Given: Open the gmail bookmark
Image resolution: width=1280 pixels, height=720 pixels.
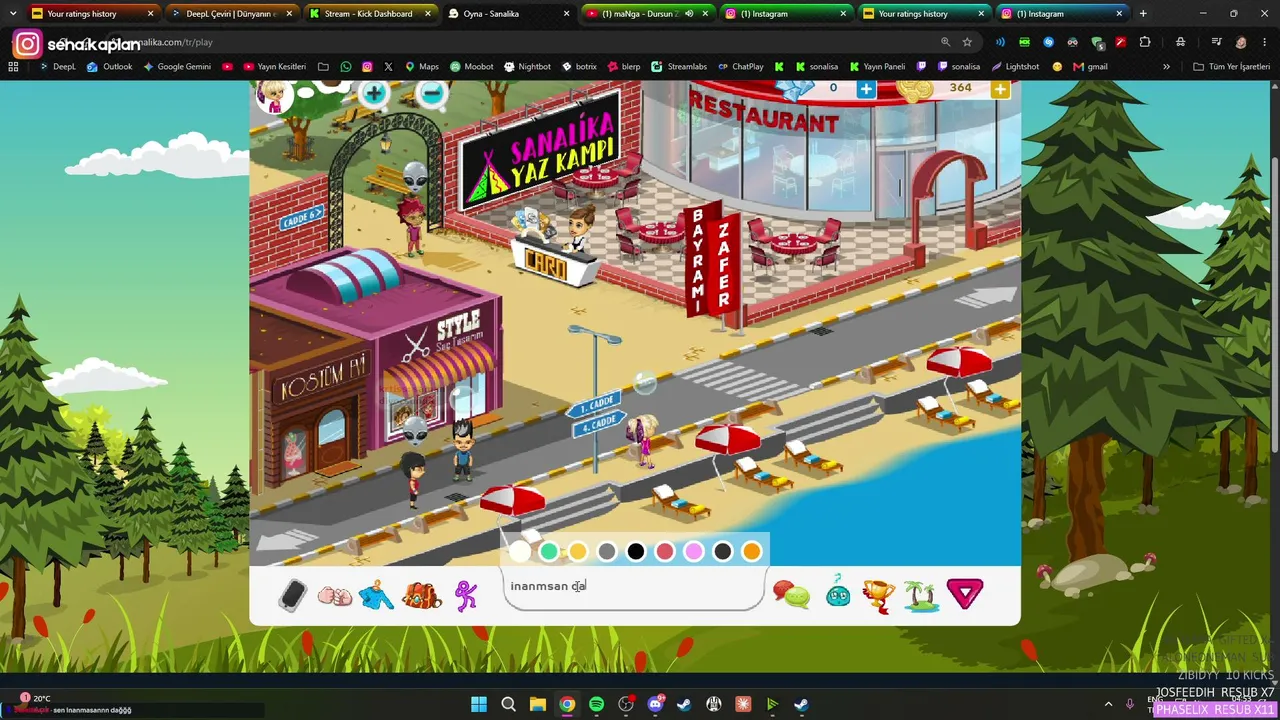Looking at the screenshot, I should tap(1090, 67).
